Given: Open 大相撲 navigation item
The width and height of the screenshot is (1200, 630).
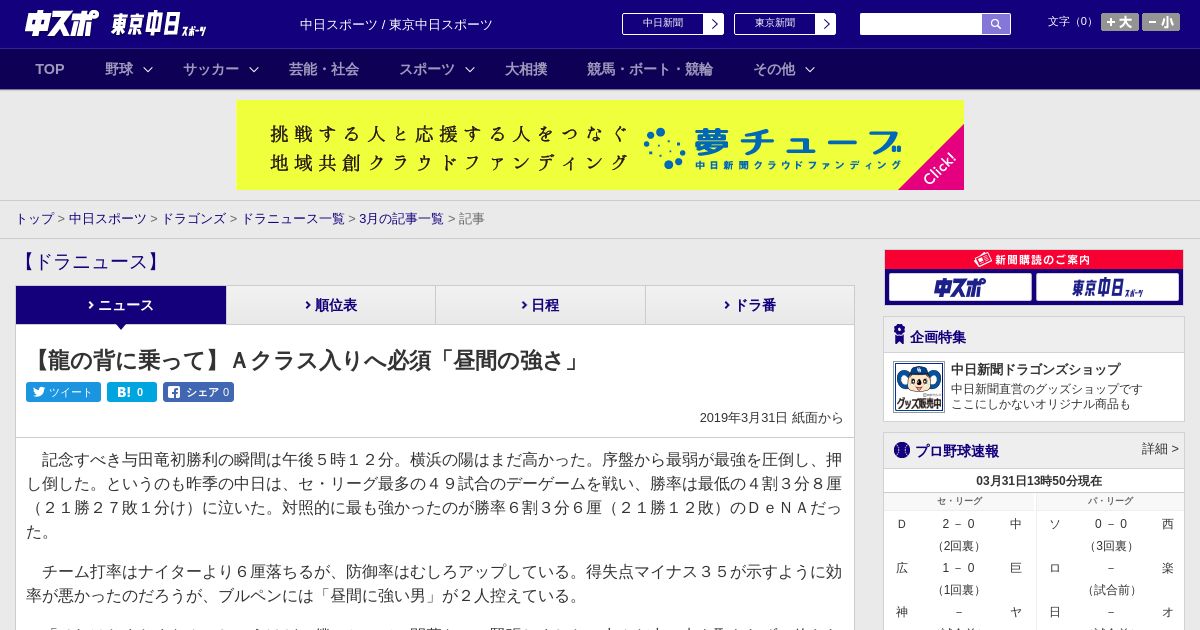Looking at the screenshot, I should [526, 69].
